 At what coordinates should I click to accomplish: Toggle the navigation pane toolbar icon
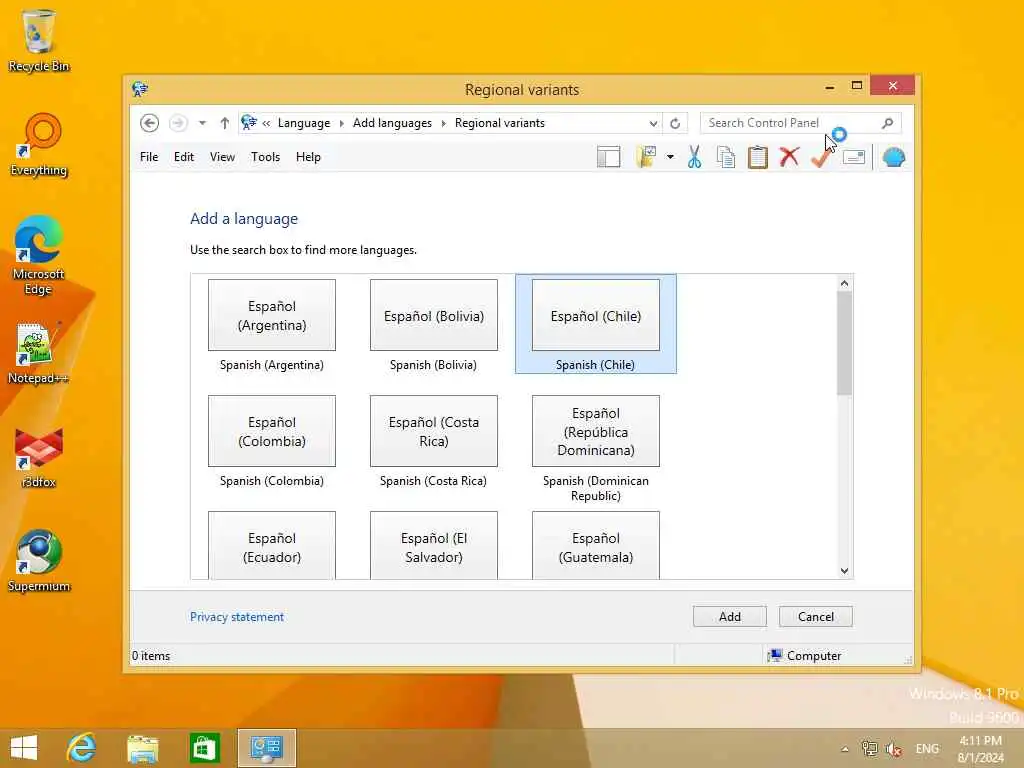(x=609, y=157)
